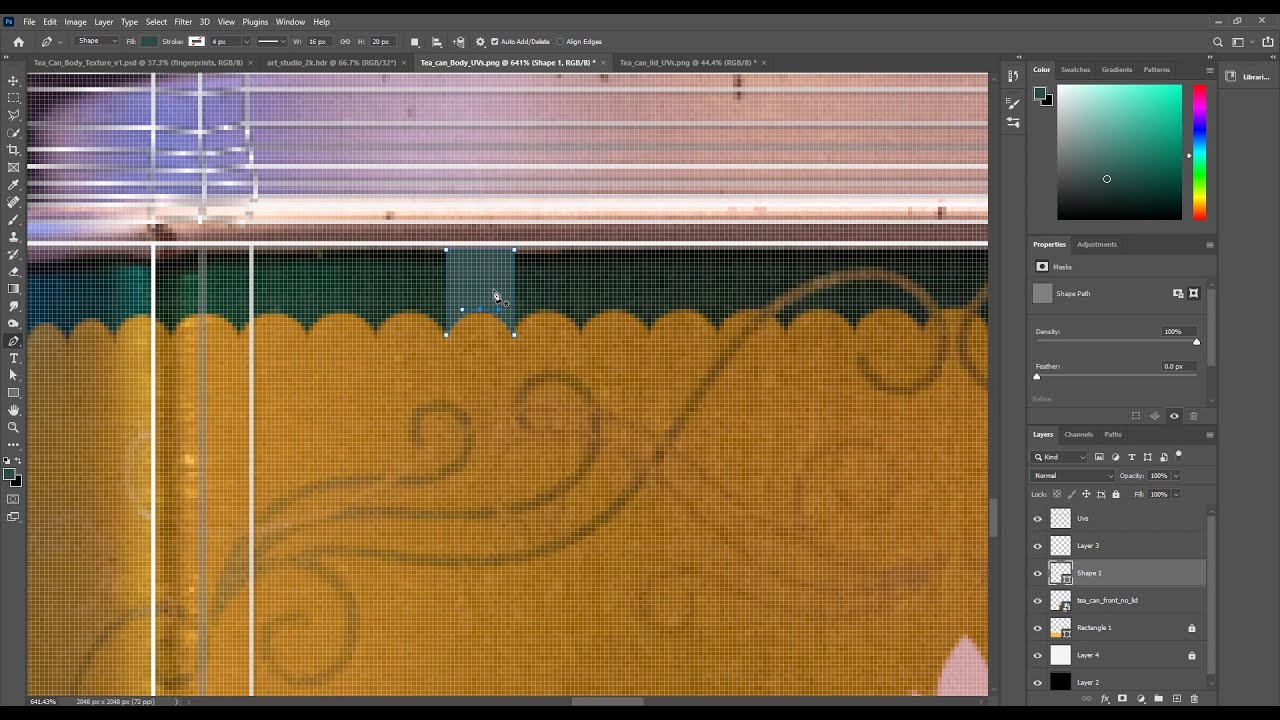Open the Window menu
Image resolution: width=1280 pixels, height=720 pixels.
tap(290, 21)
